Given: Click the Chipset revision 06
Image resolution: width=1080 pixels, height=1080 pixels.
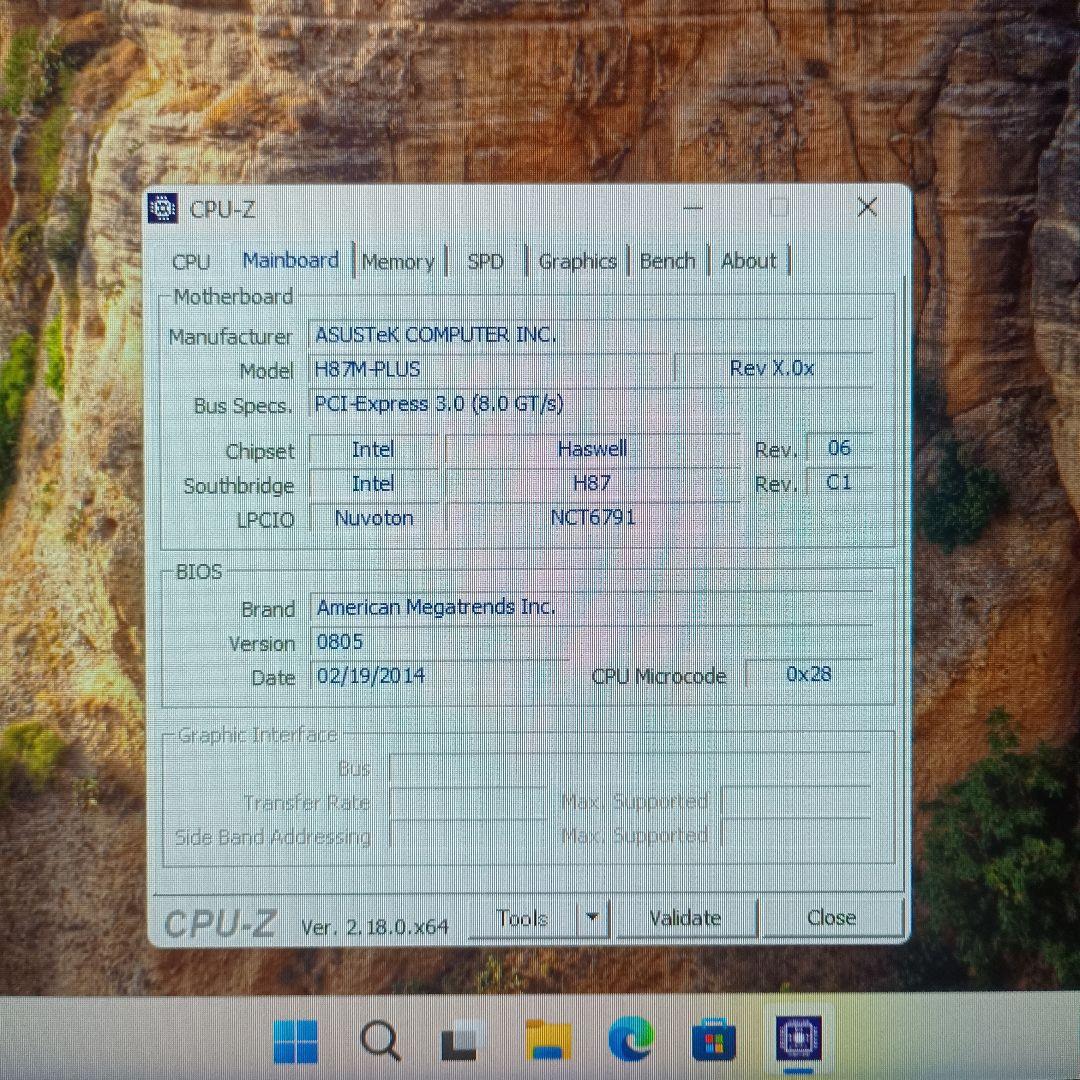Looking at the screenshot, I should (x=840, y=448).
